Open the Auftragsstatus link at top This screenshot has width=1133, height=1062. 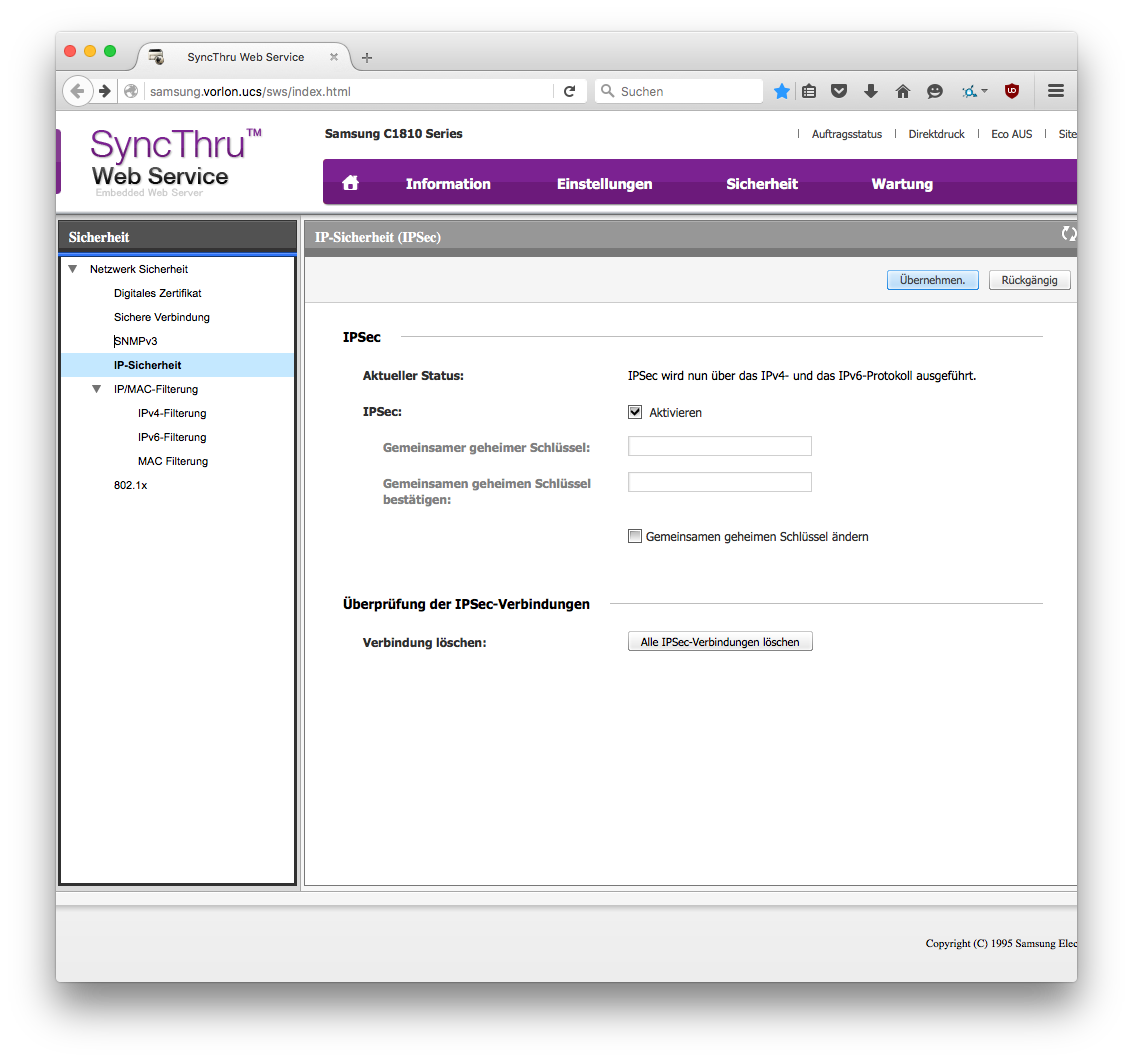pyautogui.click(x=846, y=134)
